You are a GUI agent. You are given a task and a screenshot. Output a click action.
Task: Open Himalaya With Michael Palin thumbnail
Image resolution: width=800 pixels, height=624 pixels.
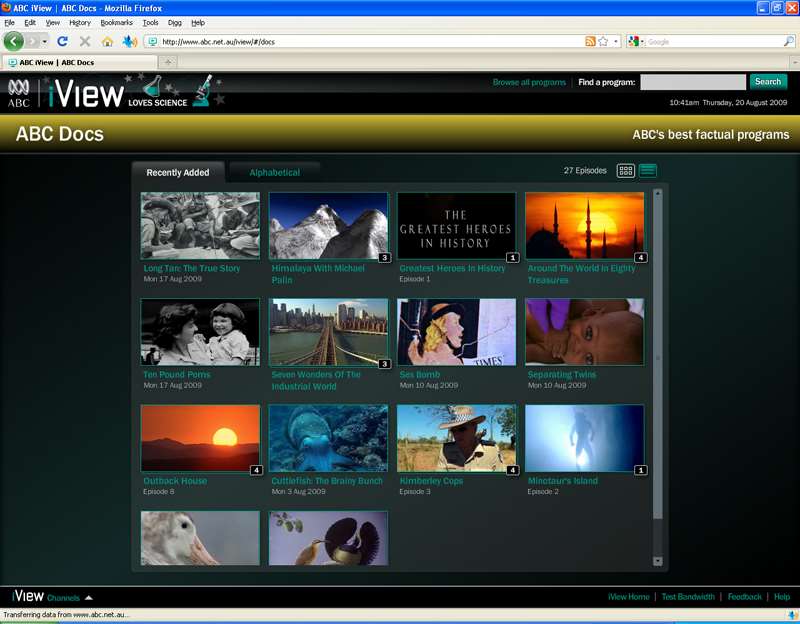tap(328, 225)
